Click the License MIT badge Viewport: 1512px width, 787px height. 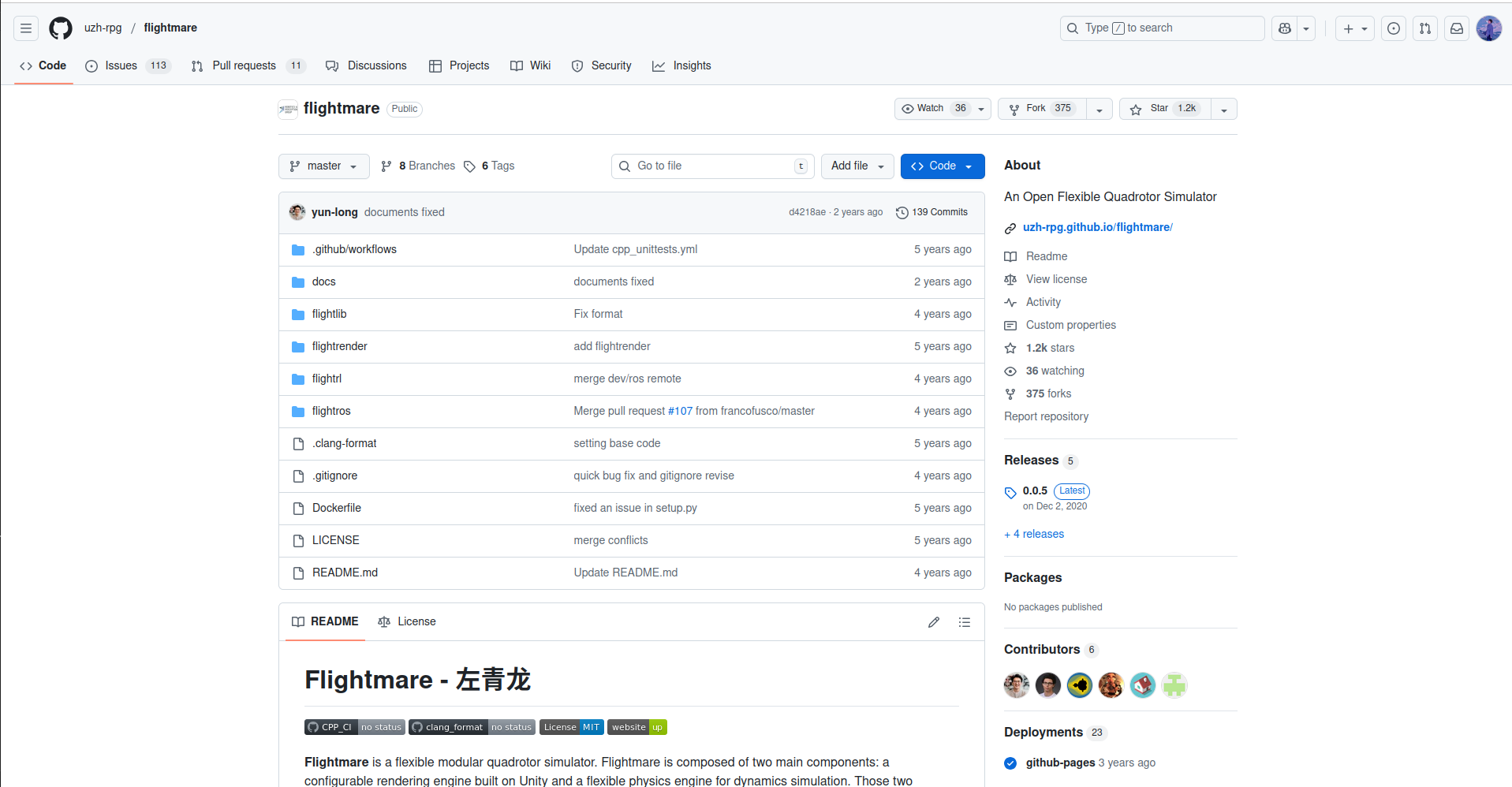pos(572,727)
